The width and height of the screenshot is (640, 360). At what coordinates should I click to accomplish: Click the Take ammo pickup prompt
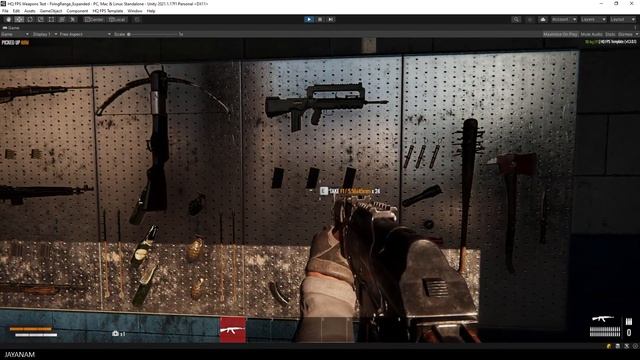(x=350, y=191)
